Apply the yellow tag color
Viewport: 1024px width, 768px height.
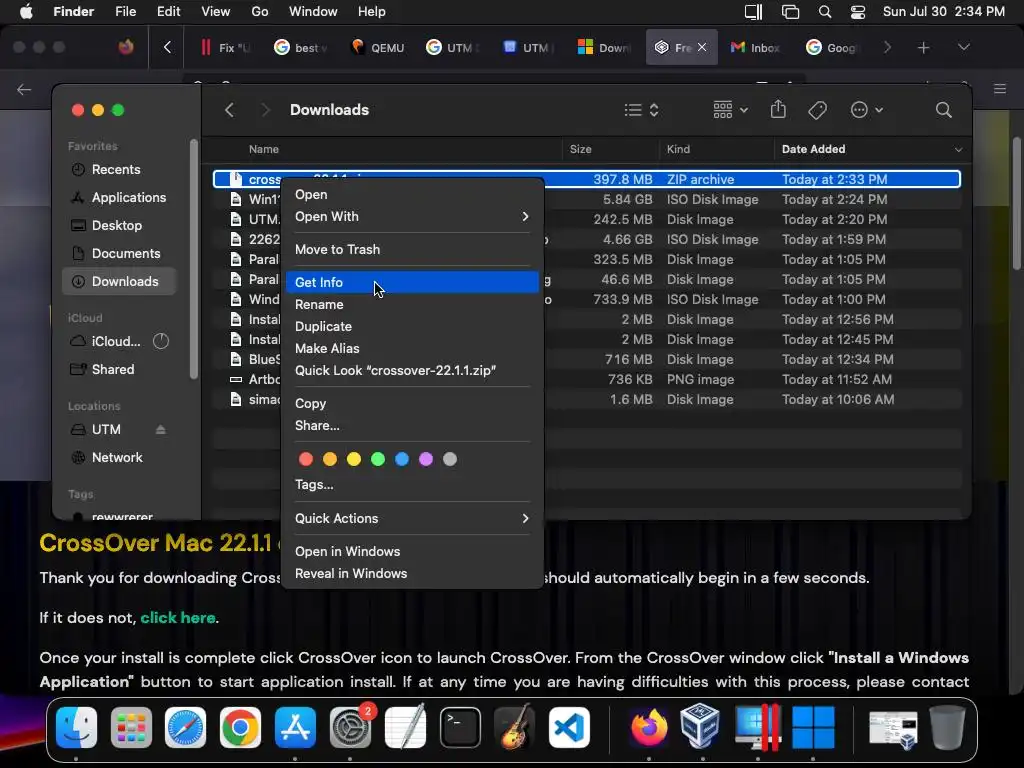click(x=354, y=459)
